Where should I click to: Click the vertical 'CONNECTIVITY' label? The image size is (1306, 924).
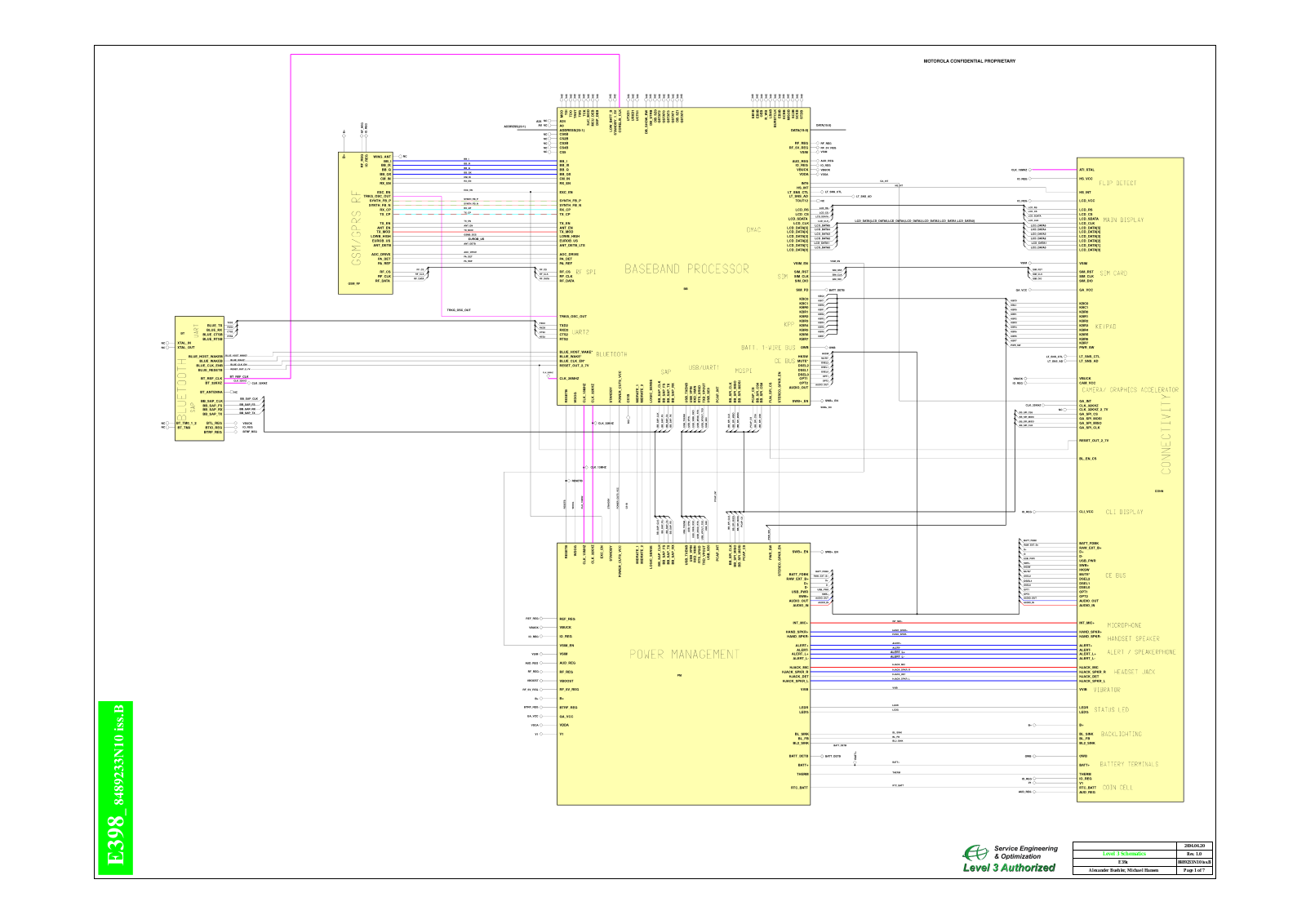point(1166,433)
